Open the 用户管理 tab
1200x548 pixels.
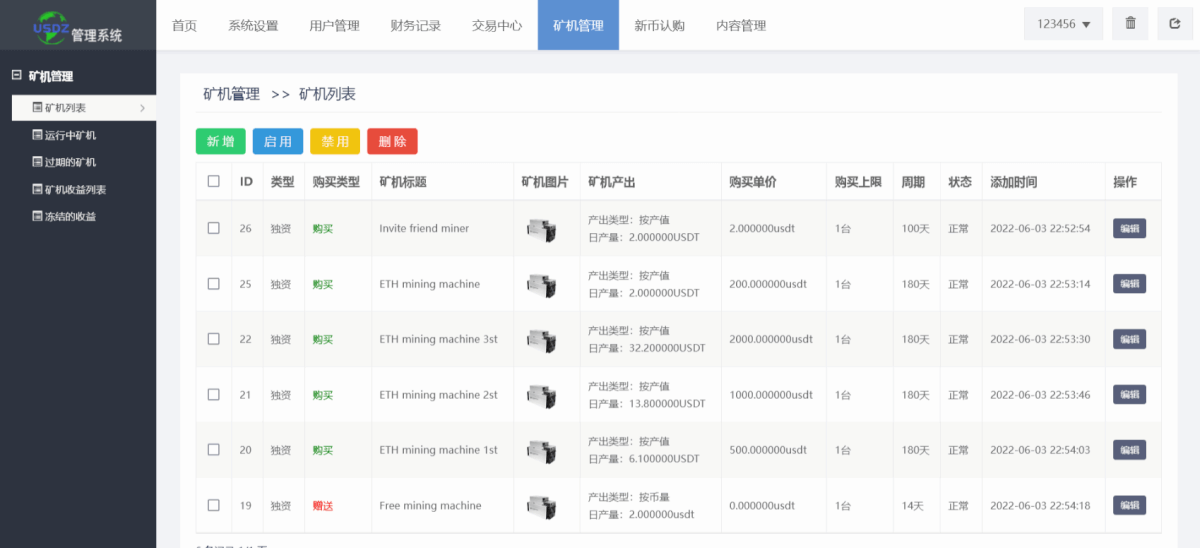click(x=334, y=25)
